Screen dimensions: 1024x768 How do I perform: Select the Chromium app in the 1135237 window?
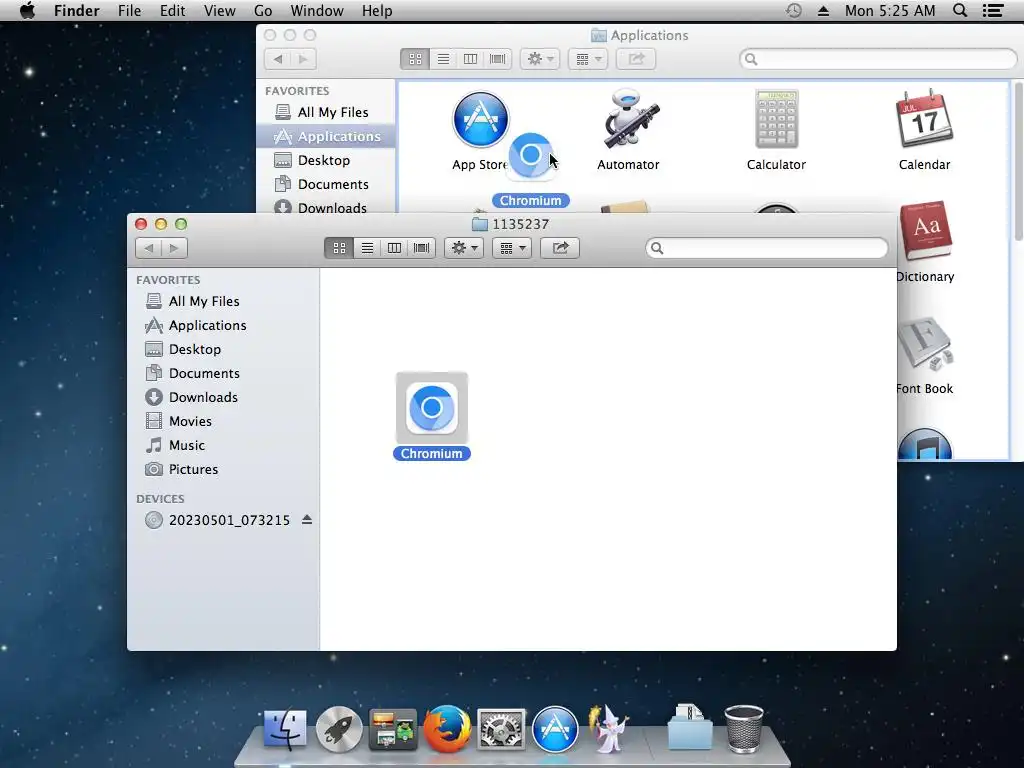(432, 416)
